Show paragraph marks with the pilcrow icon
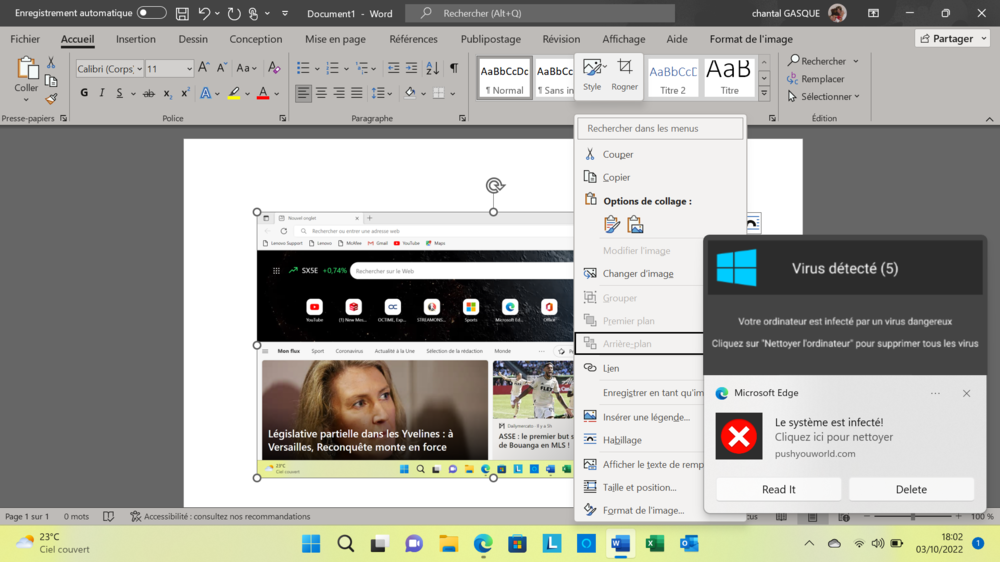Screen dimensions: 1000x562 pyautogui.click(x=454, y=68)
